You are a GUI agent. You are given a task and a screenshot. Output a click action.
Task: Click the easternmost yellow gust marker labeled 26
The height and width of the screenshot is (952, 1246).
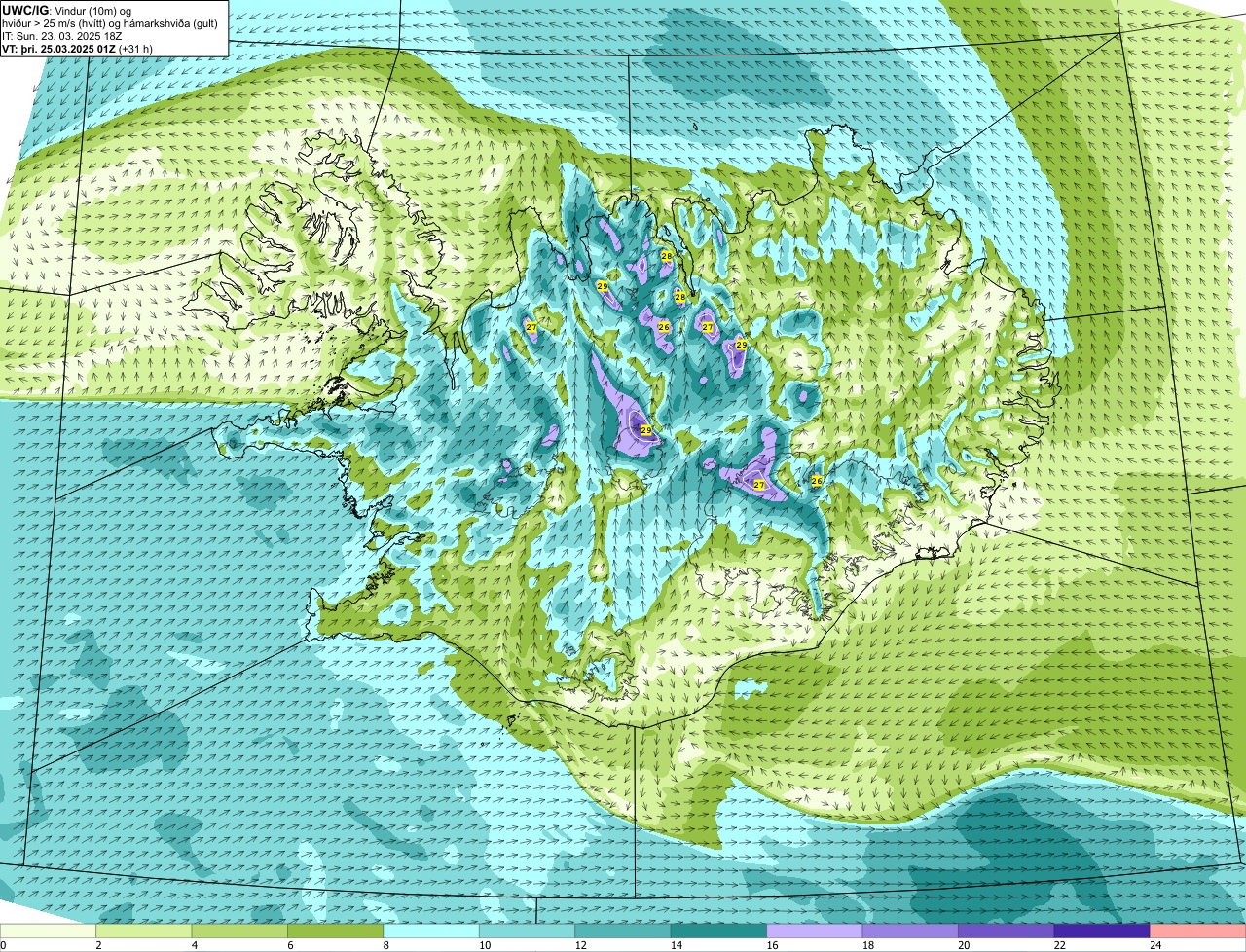817,481
